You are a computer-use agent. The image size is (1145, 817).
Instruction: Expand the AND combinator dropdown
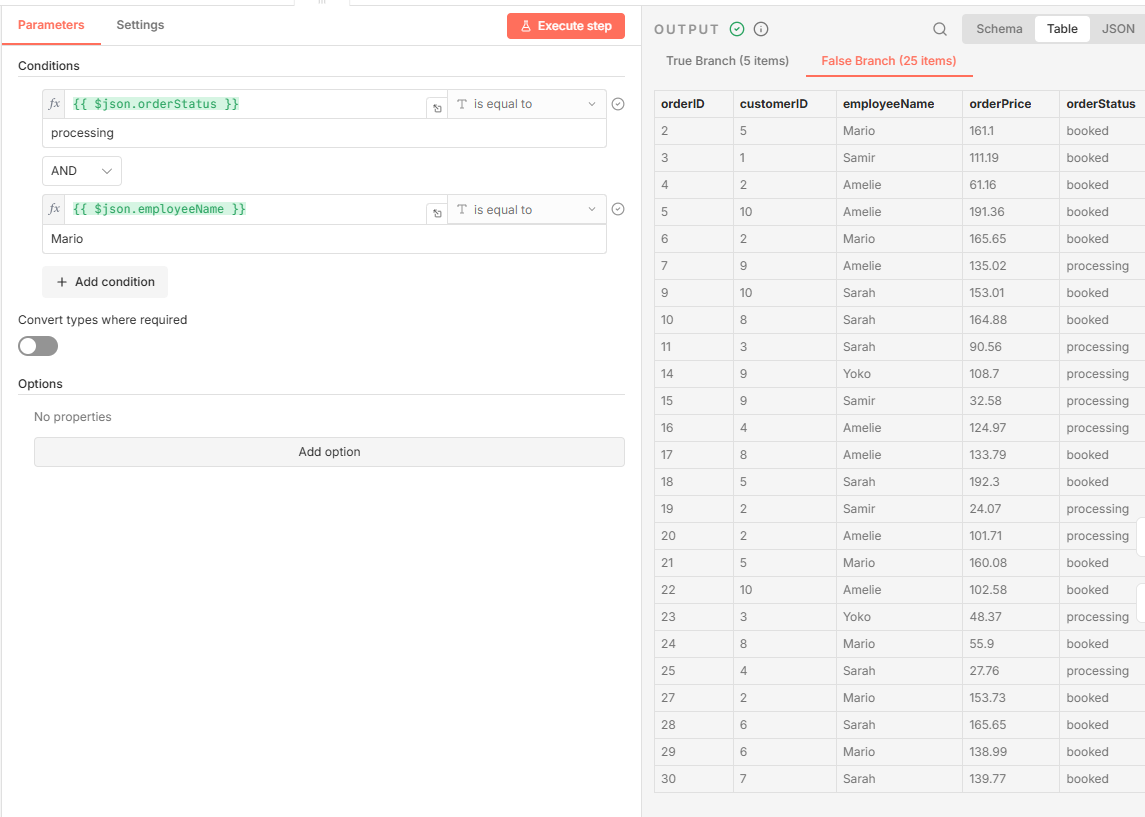pos(82,171)
